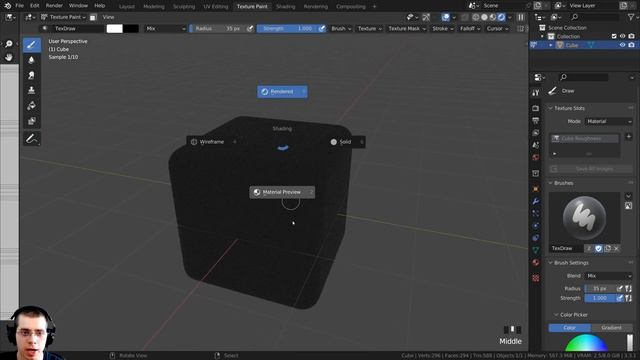Open the File menu
Screen dimensions: 640x360
19,6
